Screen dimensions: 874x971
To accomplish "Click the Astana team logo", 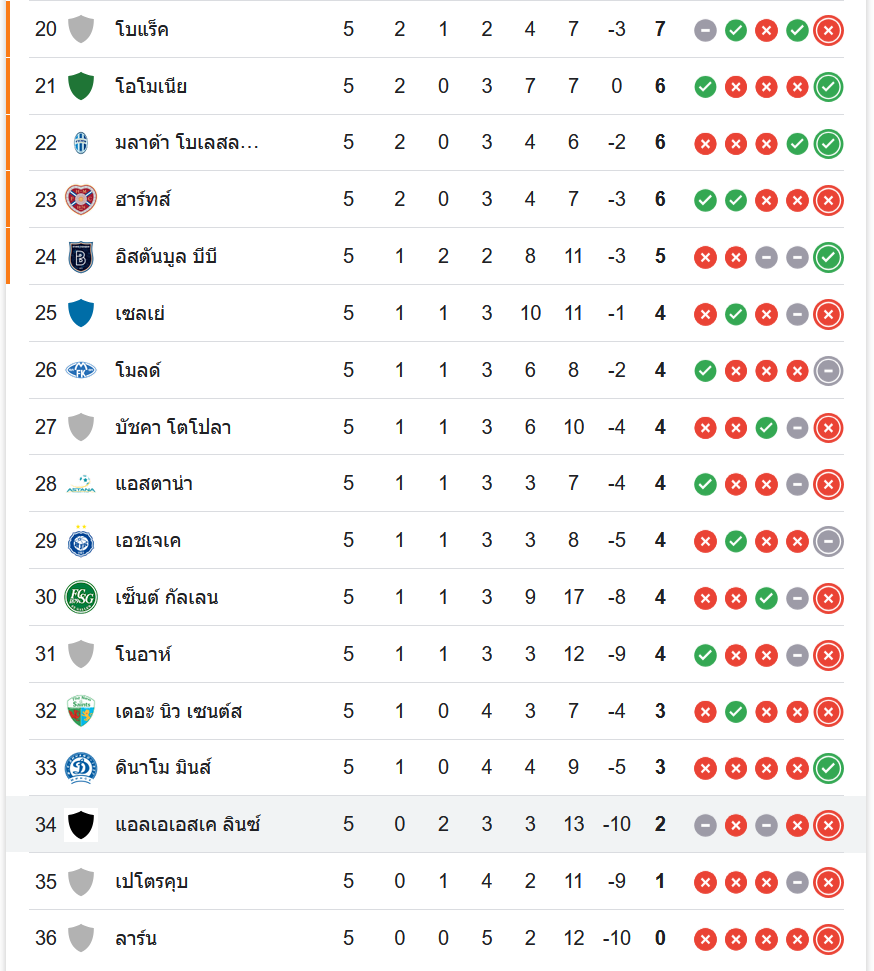I will [x=80, y=484].
